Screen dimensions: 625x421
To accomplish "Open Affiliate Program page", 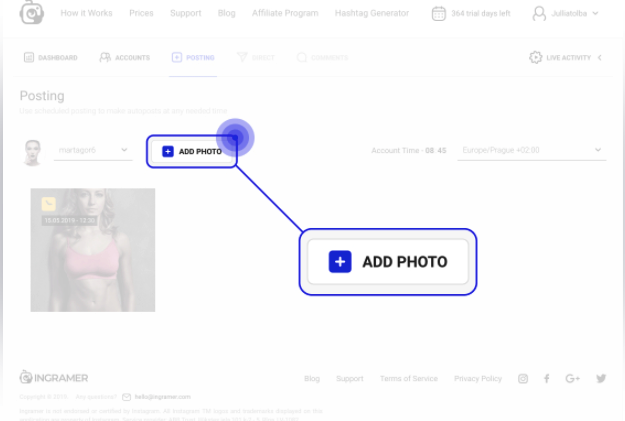I will point(285,13).
